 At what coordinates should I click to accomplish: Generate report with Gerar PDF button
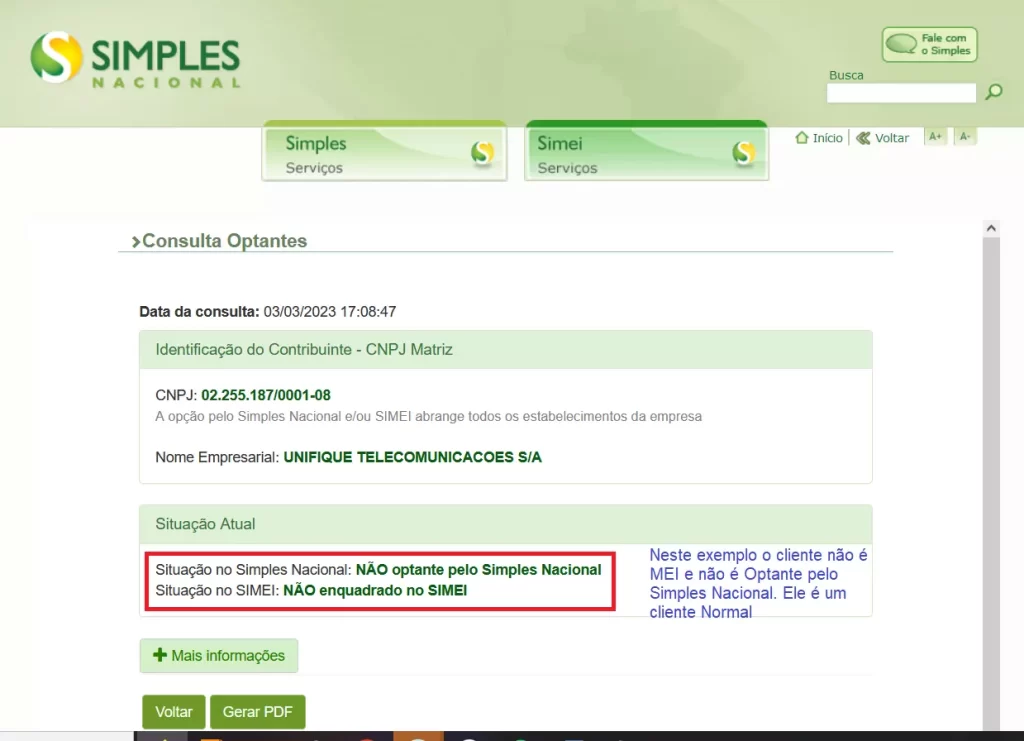point(257,712)
